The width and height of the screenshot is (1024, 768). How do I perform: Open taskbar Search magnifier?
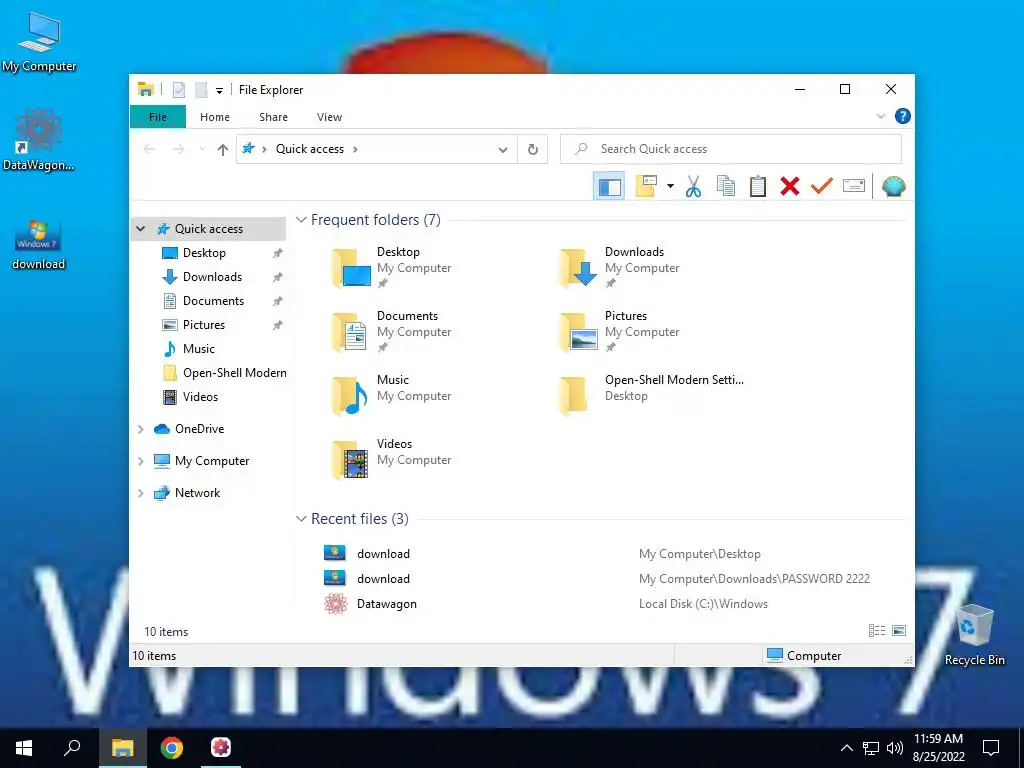pyautogui.click(x=72, y=748)
